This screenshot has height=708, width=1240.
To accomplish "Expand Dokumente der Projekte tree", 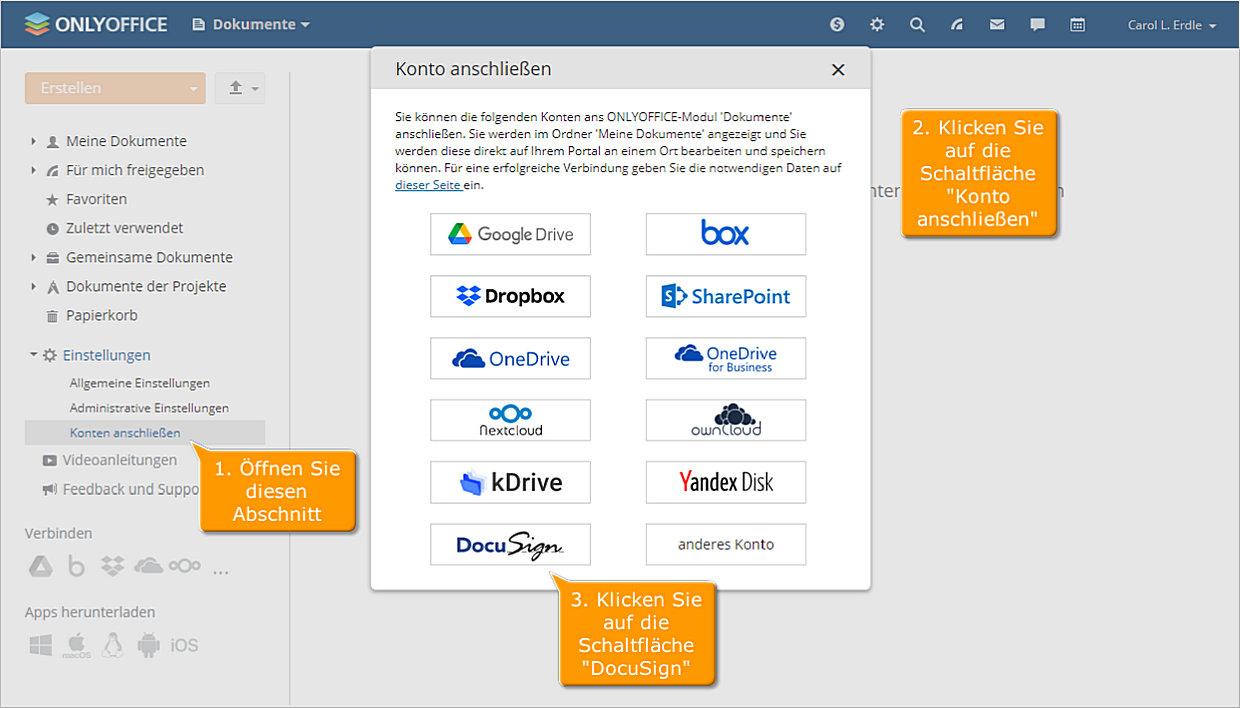I will [33, 287].
